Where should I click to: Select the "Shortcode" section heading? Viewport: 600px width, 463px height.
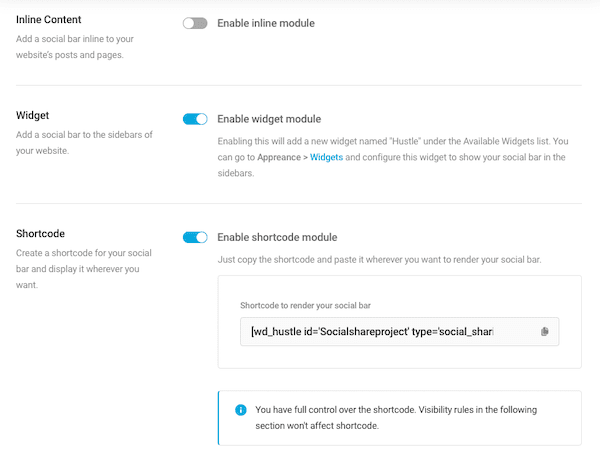[40, 233]
